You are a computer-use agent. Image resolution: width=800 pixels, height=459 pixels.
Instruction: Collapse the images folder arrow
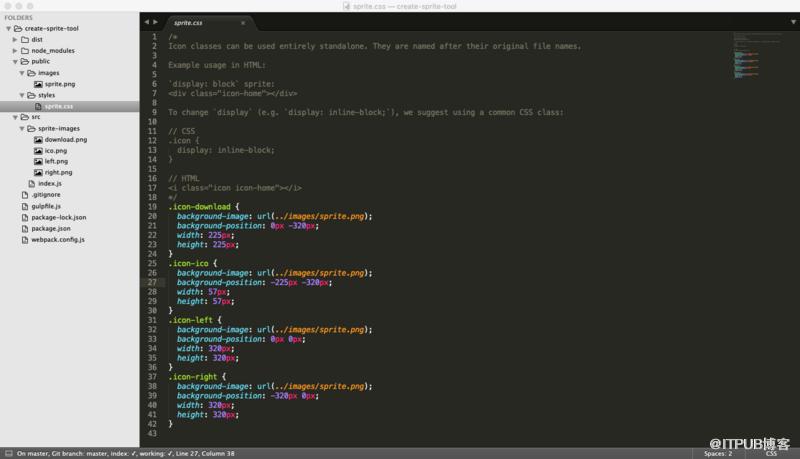(22, 73)
